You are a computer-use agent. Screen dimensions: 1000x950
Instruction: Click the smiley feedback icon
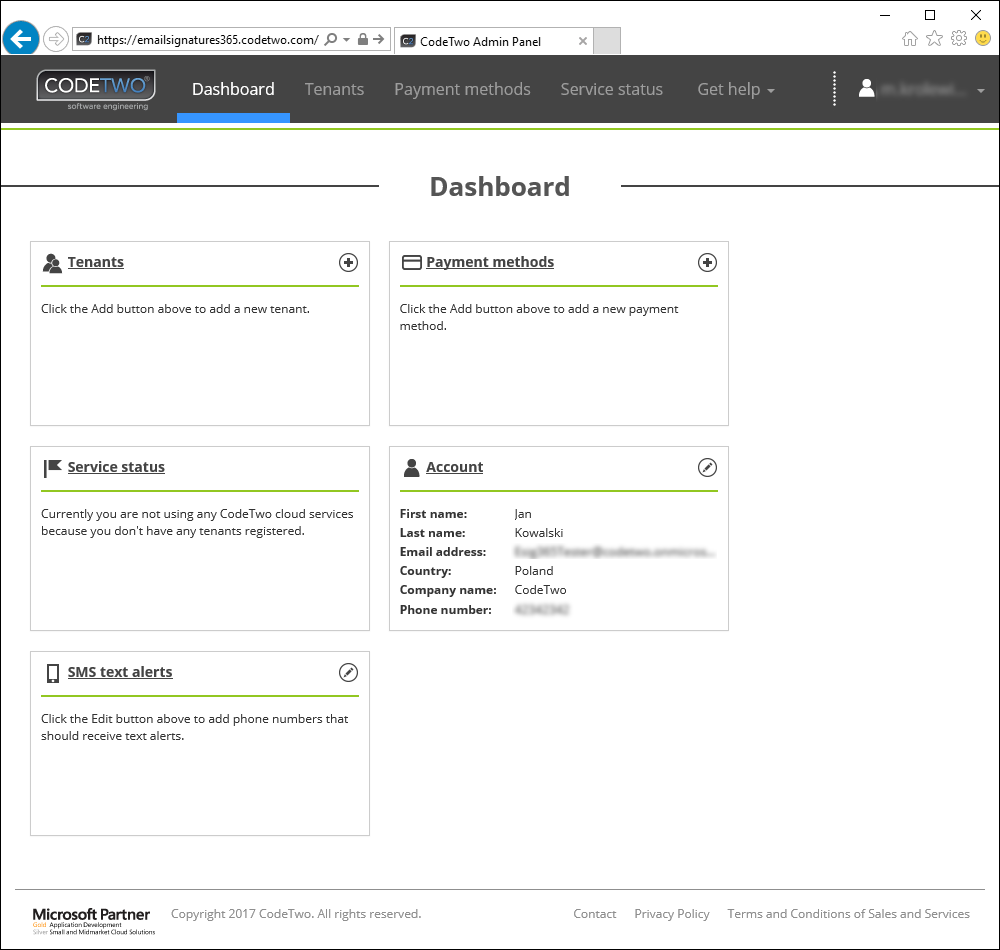(983, 38)
